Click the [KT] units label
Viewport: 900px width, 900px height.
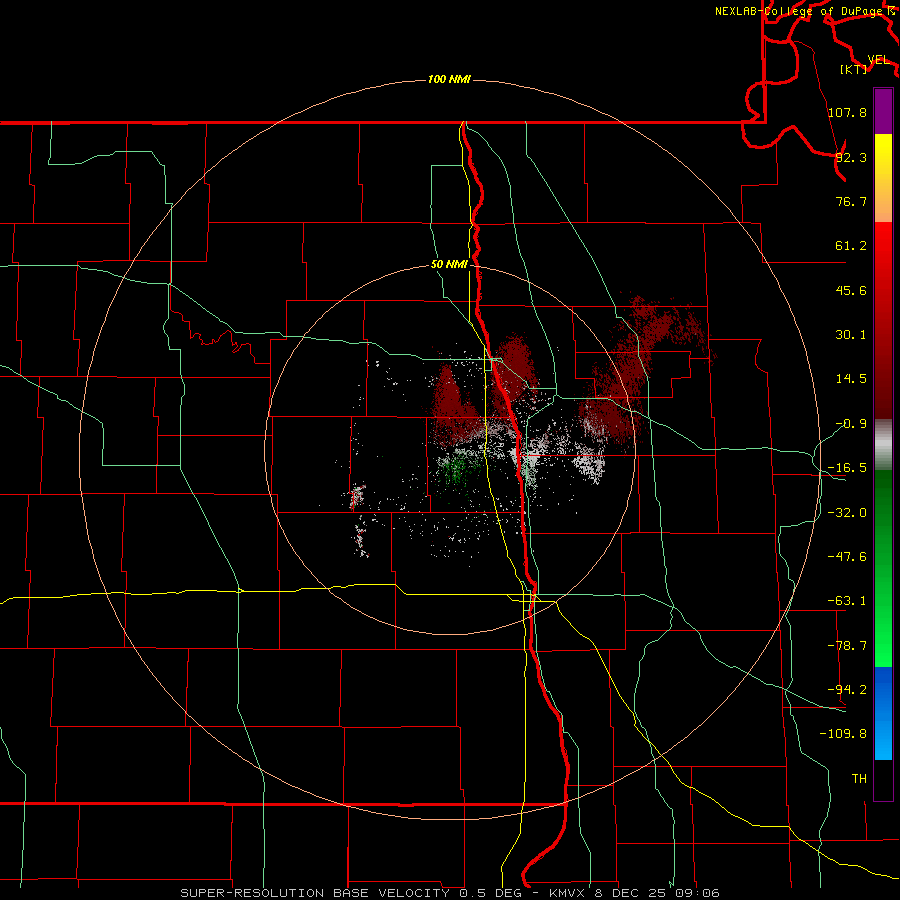click(854, 69)
